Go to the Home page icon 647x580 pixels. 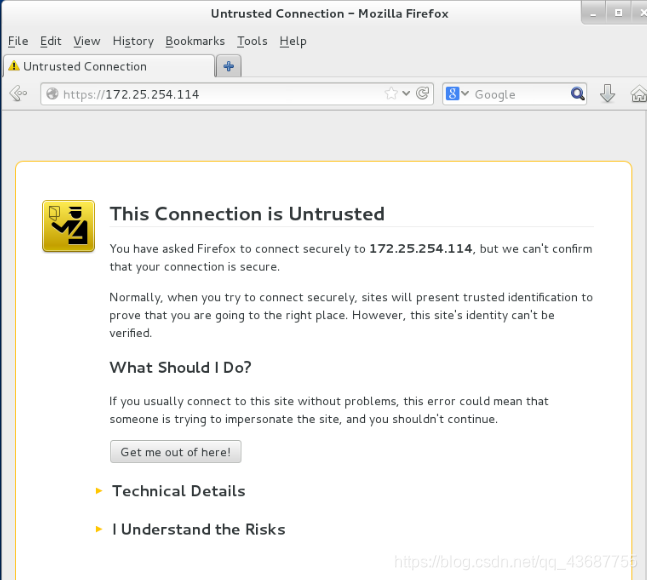639,94
